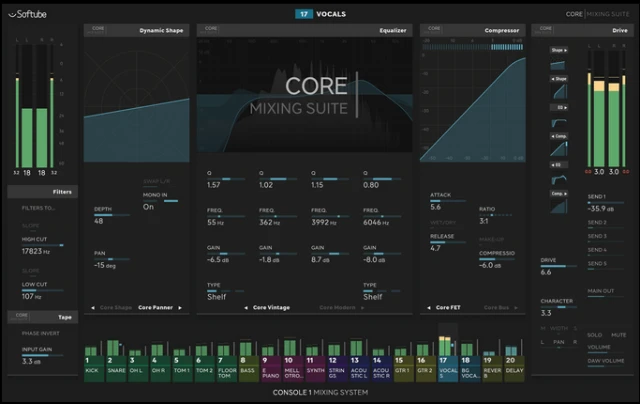This screenshot has height=404, width=640.
Task: Click the EQ curve icon below '◂ EQ'
Action: pyautogui.click(x=559, y=180)
